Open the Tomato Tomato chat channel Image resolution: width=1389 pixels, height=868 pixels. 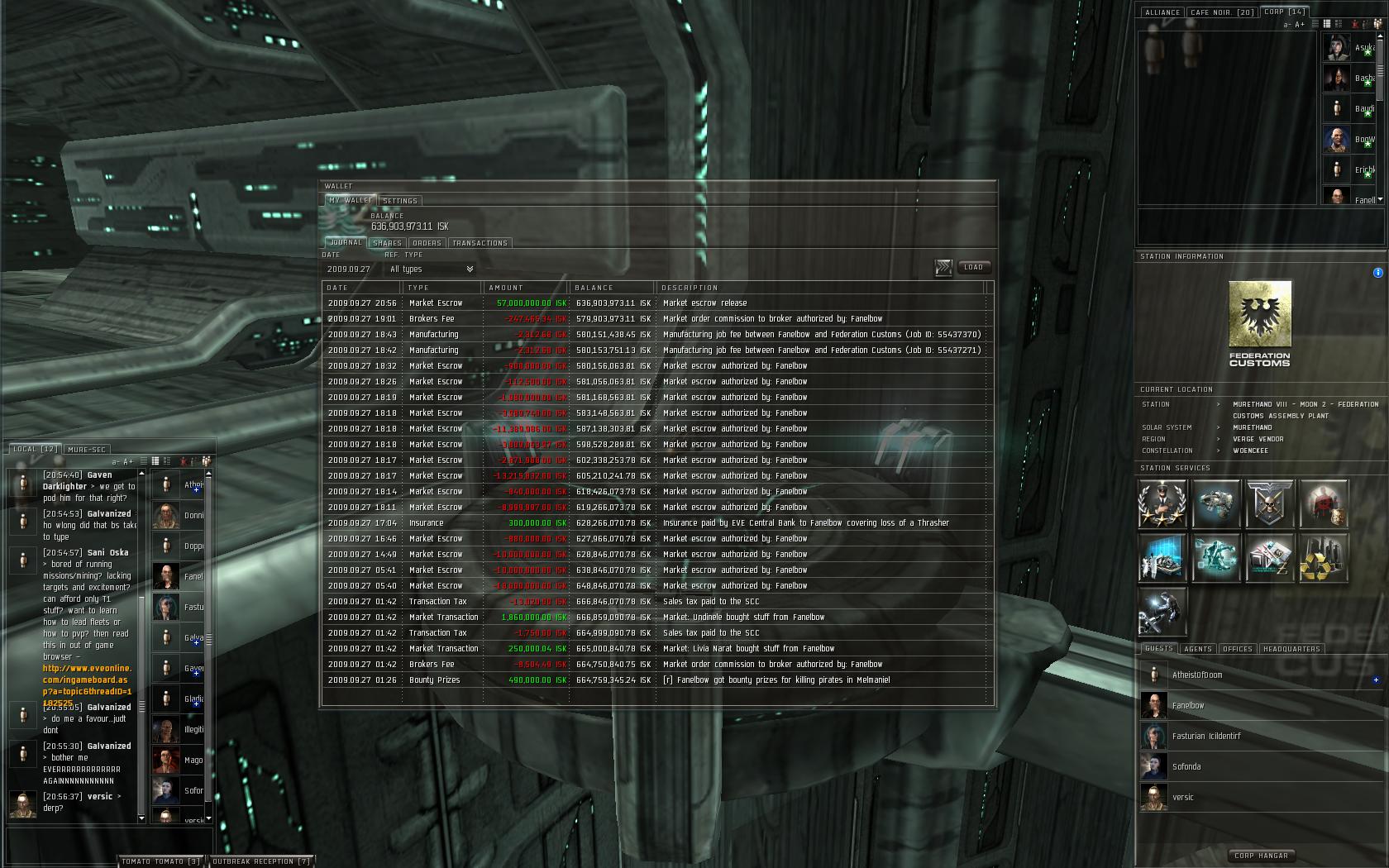(161, 861)
